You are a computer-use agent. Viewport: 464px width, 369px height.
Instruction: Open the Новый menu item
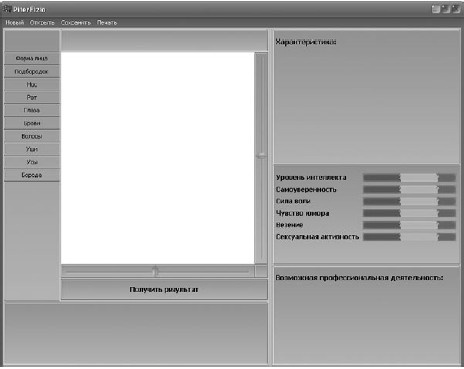pyautogui.click(x=15, y=23)
